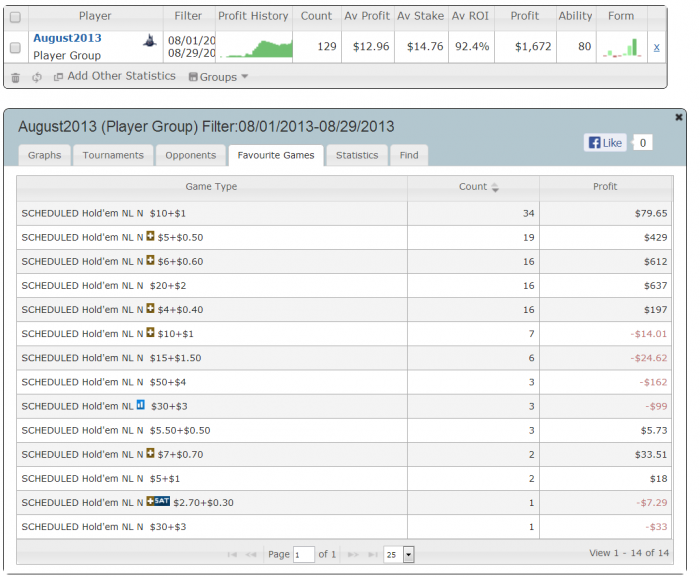Click the $612 profit cell

point(605,262)
